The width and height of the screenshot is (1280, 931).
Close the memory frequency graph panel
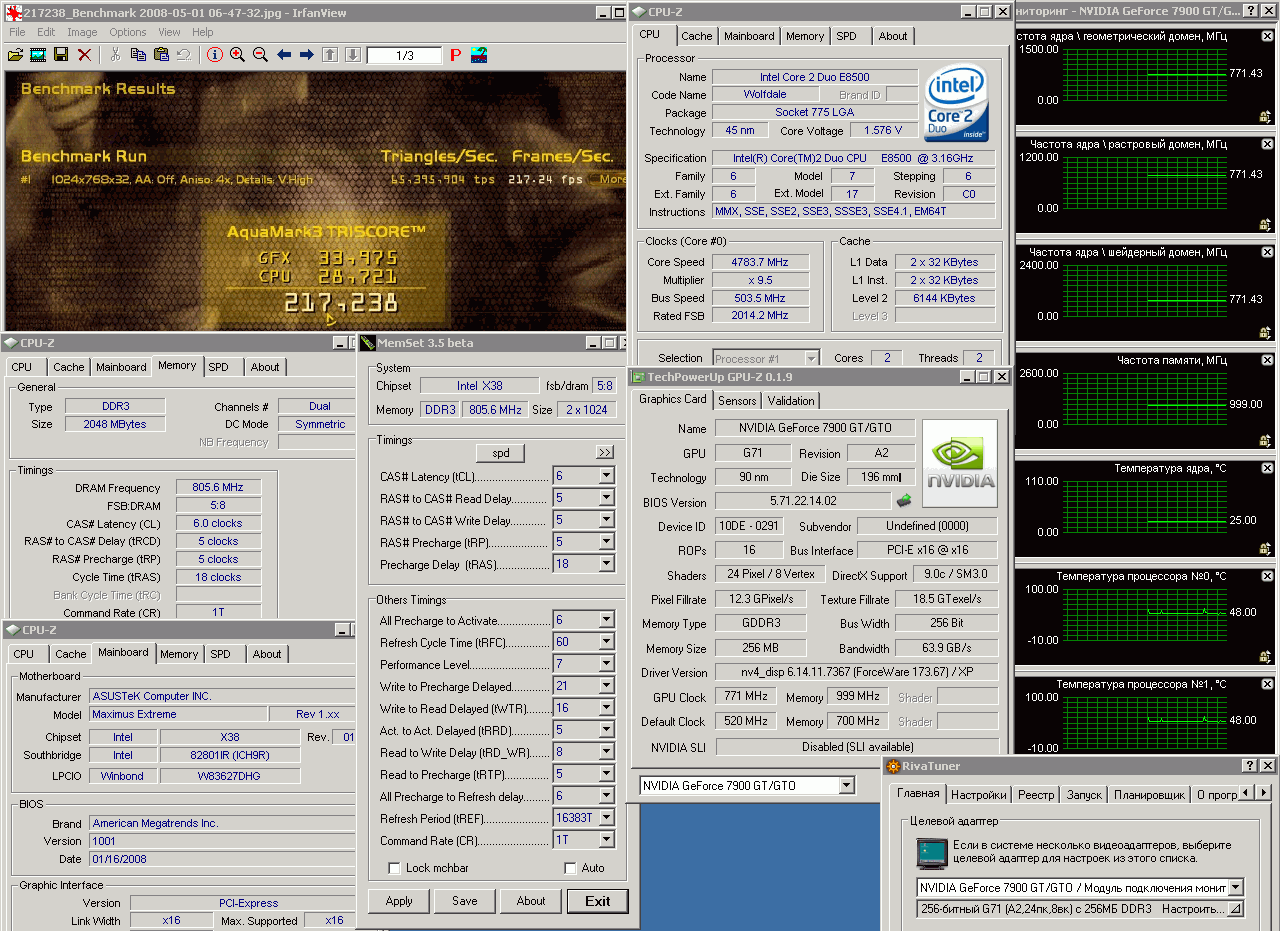pyautogui.click(x=1266, y=361)
